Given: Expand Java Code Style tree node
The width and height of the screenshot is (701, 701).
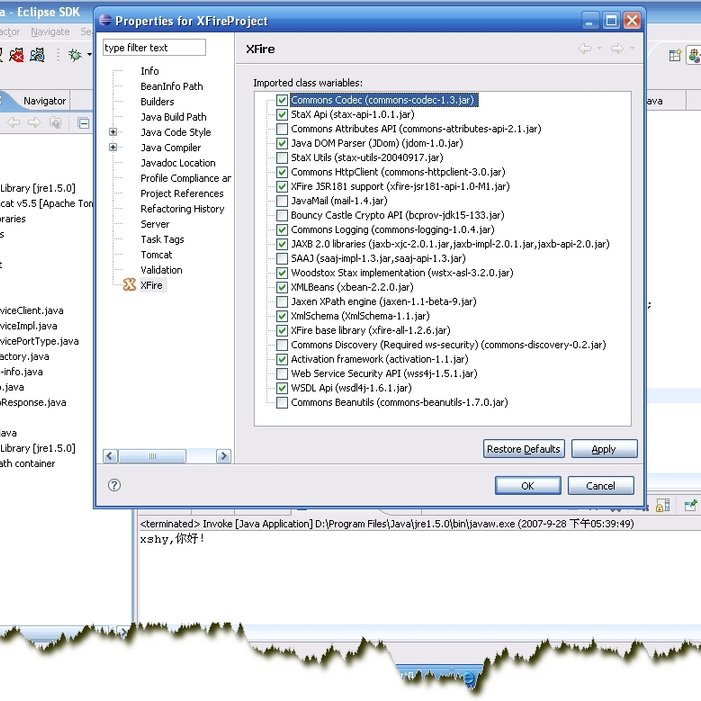Looking at the screenshot, I should [113, 132].
